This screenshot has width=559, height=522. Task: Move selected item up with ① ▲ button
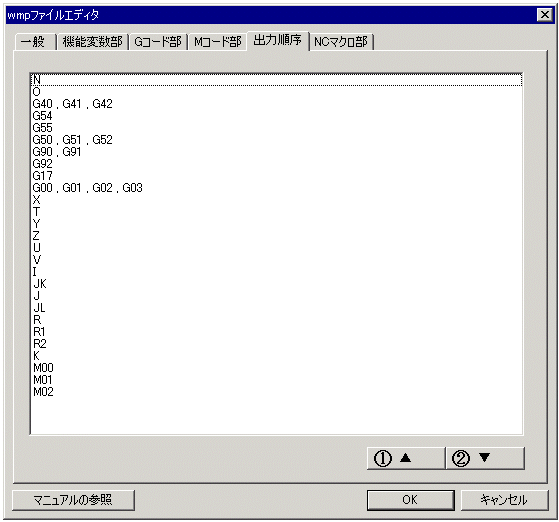coord(406,458)
